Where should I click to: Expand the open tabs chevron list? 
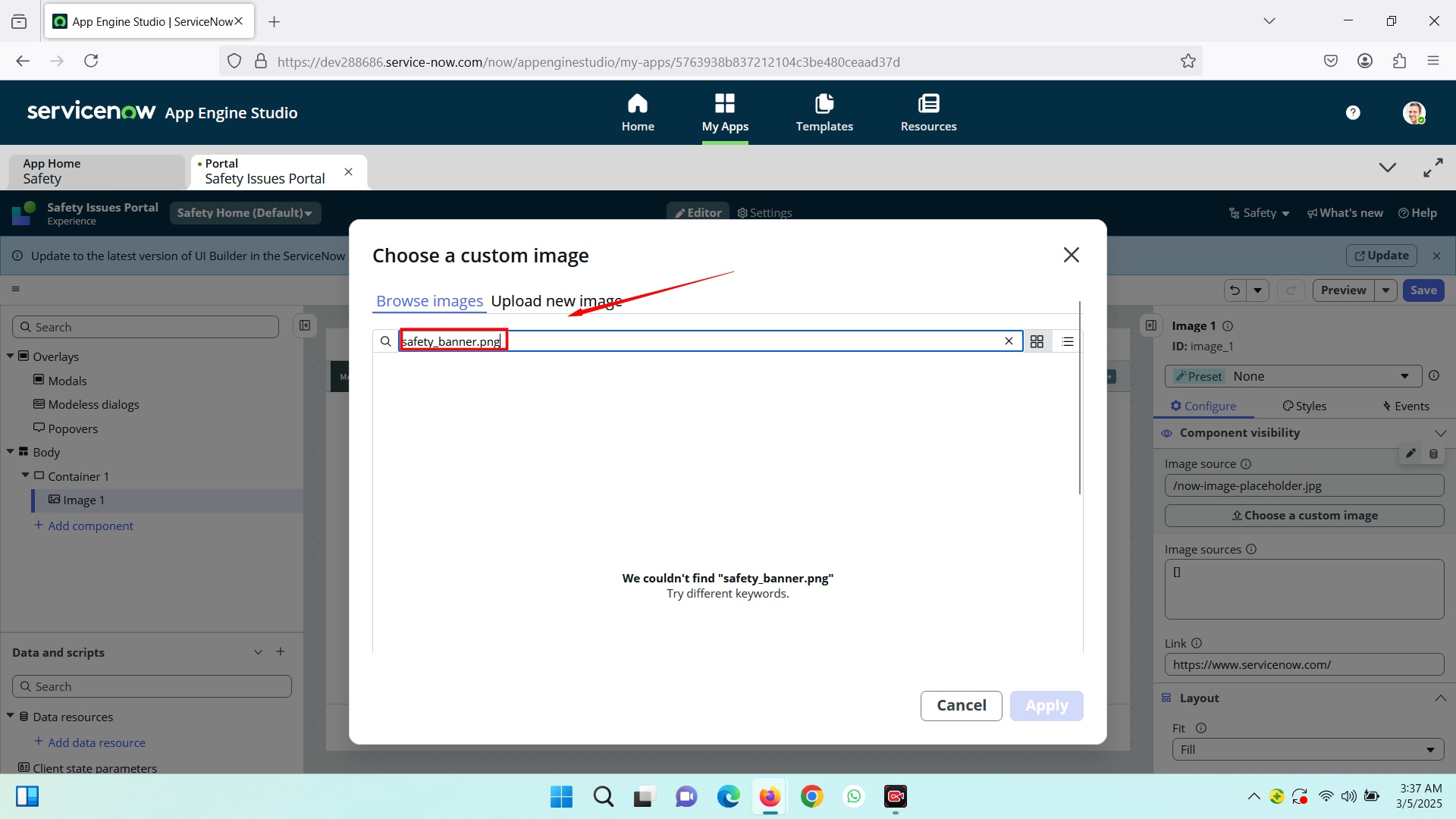point(1387,168)
